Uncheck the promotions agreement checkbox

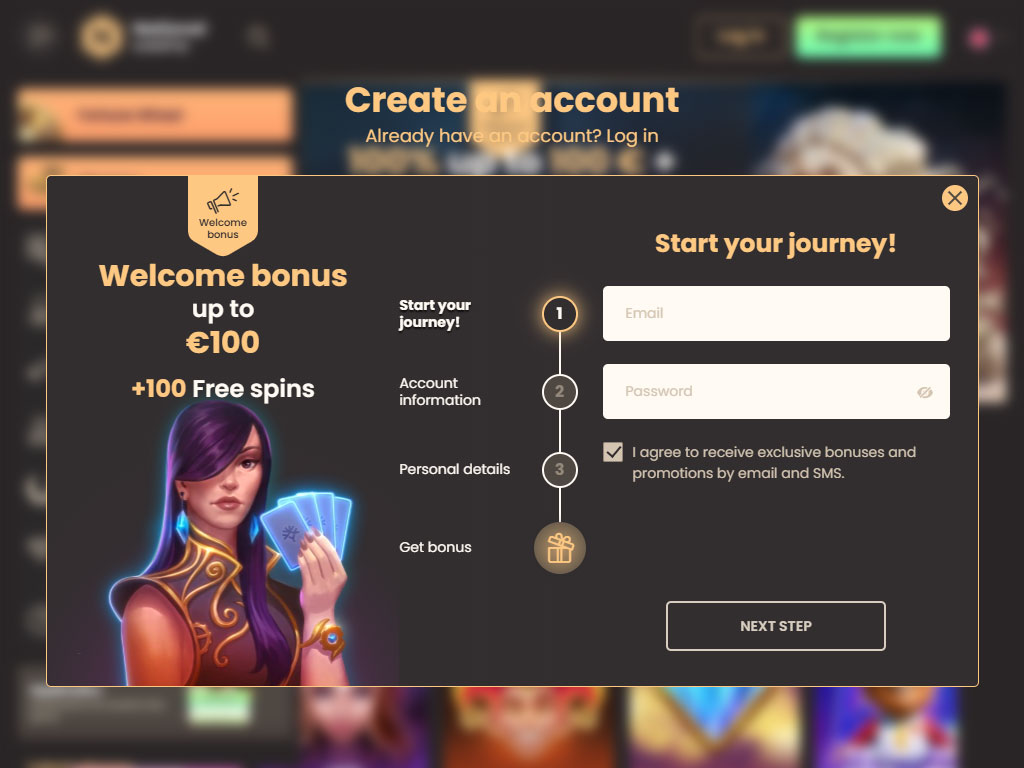pyautogui.click(x=613, y=452)
